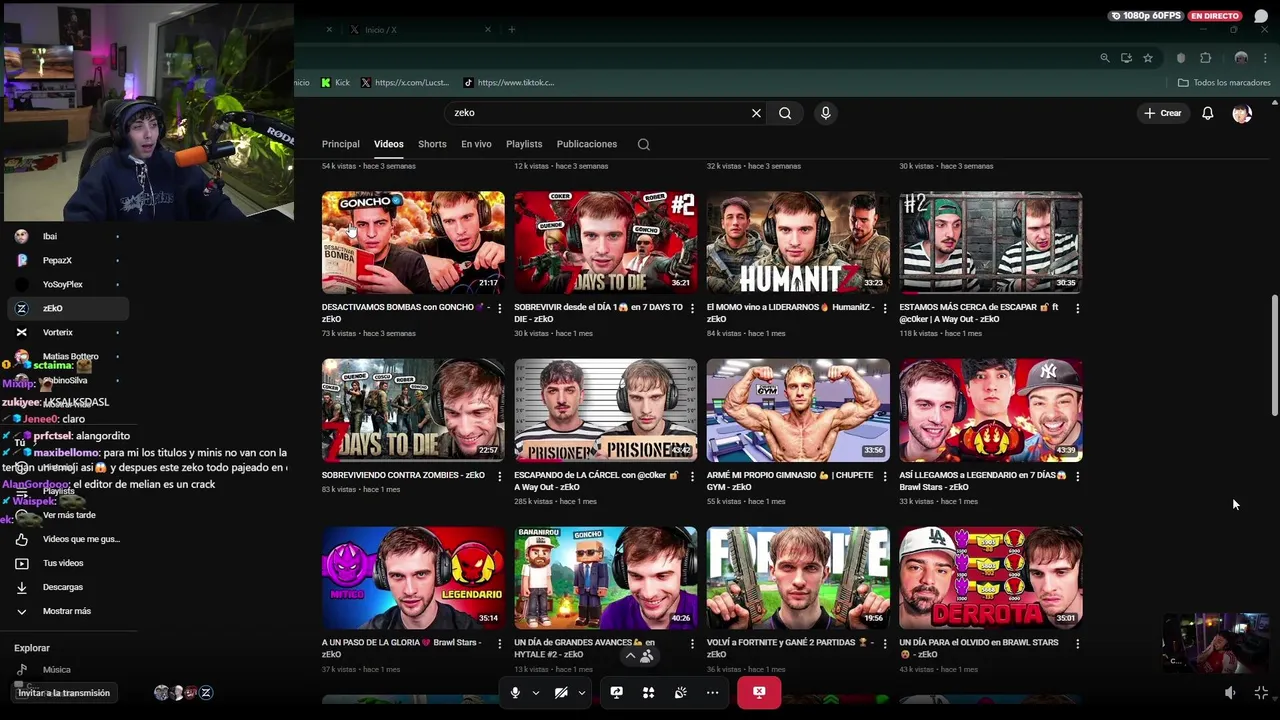Open DESACTIVAMOS BOMBAS con GONCHO thumbnail
Viewport: 1280px width, 720px height.
tap(413, 242)
